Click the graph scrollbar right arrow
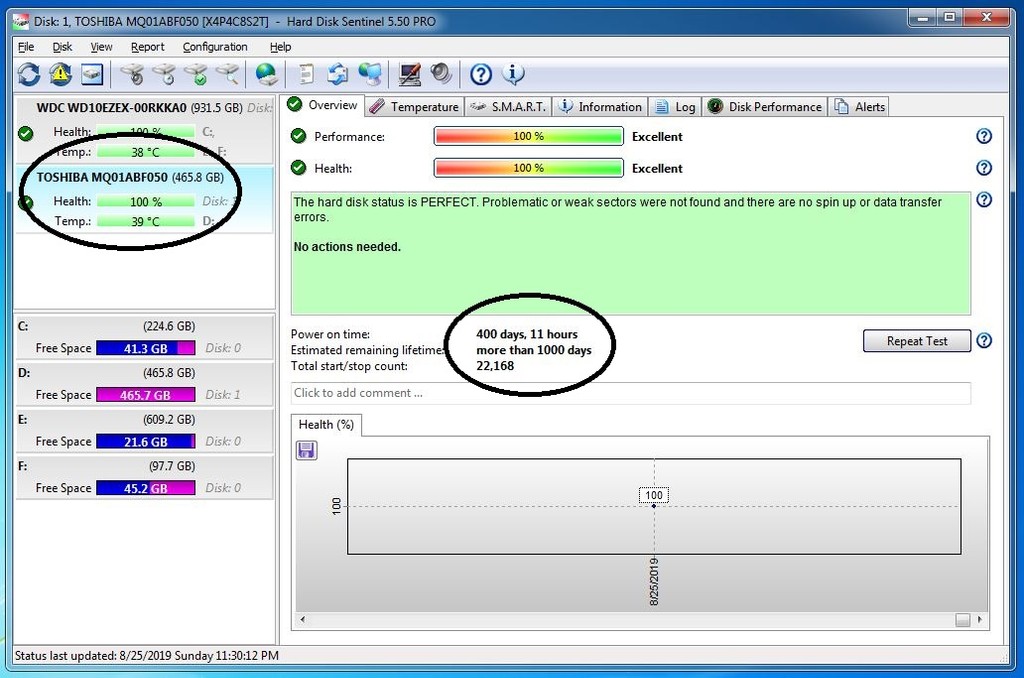The height and width of the screenshot is (678, 1024). (980, 619)
